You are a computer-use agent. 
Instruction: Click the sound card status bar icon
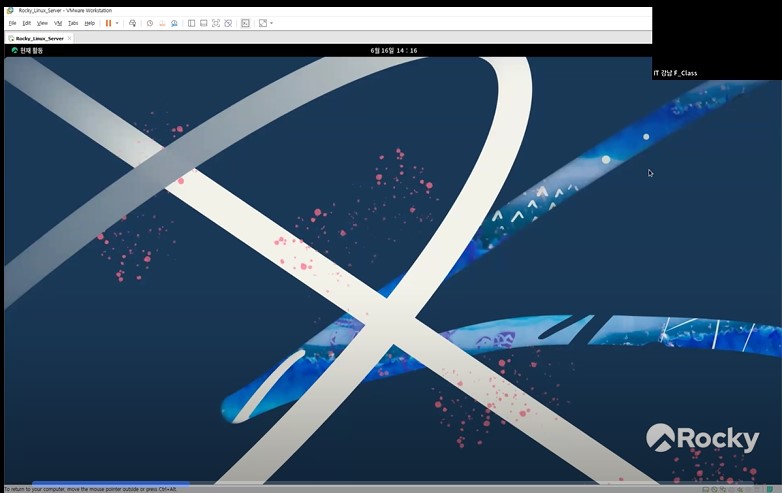[740, 490]
